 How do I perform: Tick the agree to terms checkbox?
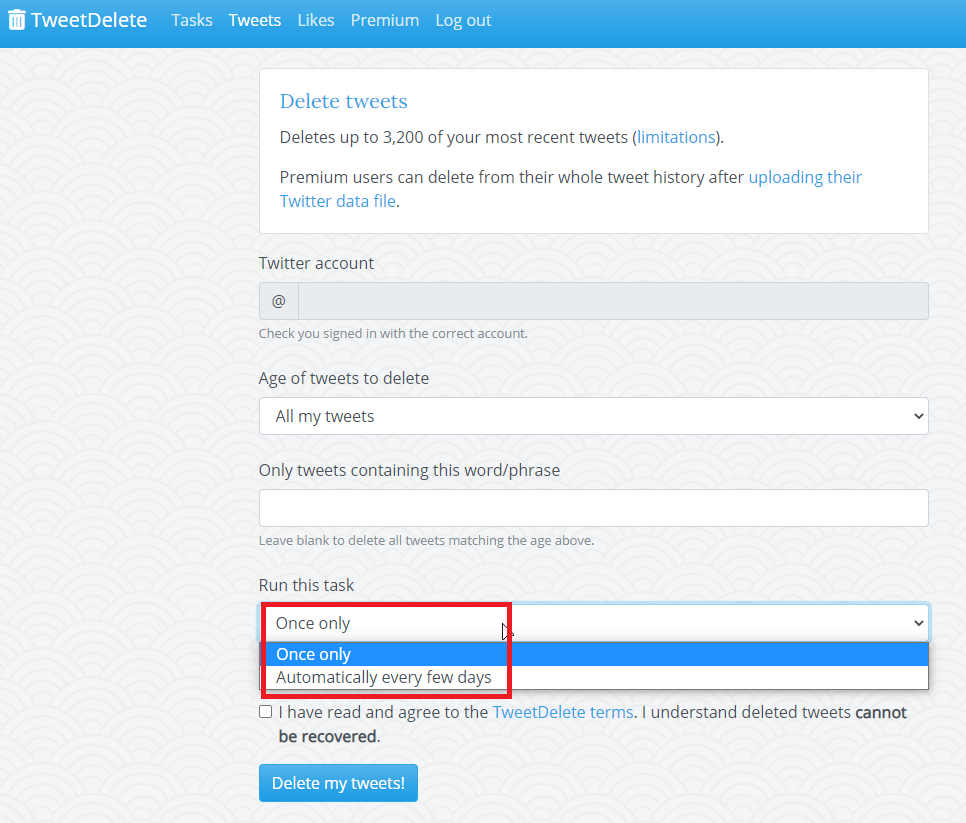point(266,712)
